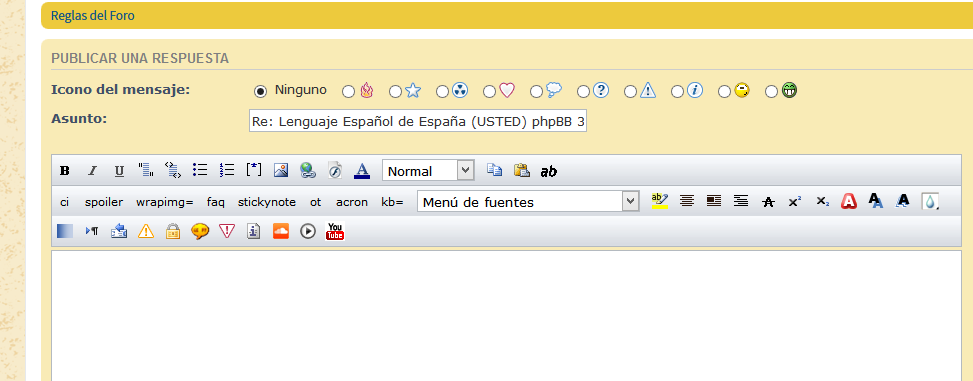The width and height of the screenshot is (973, 381).
Task: Click into the message body text area
Action: pyautogui.click(x=506, y=315)
